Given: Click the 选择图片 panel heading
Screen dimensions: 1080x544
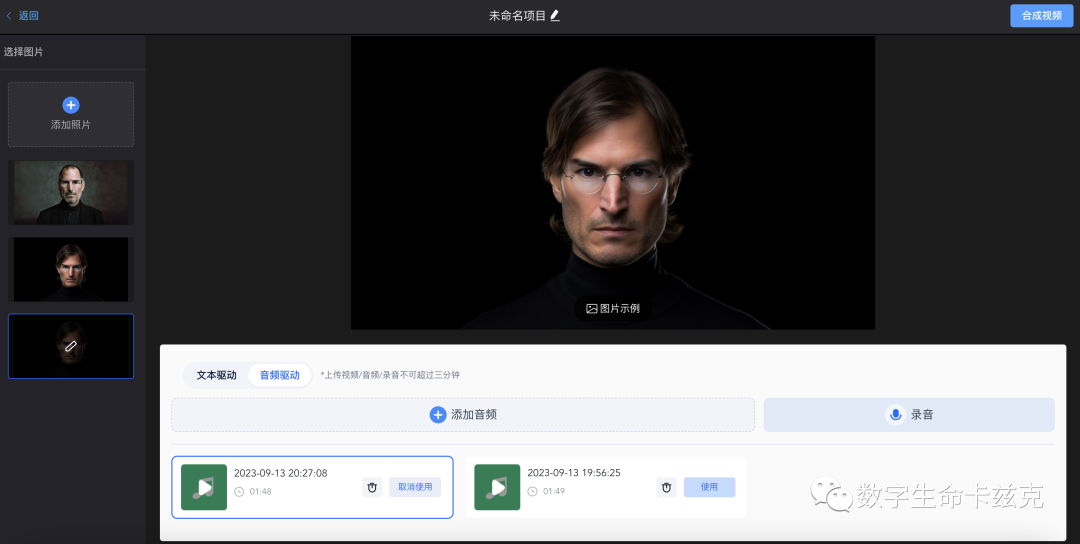Looking at the screenshot, I should pos(23,52).
